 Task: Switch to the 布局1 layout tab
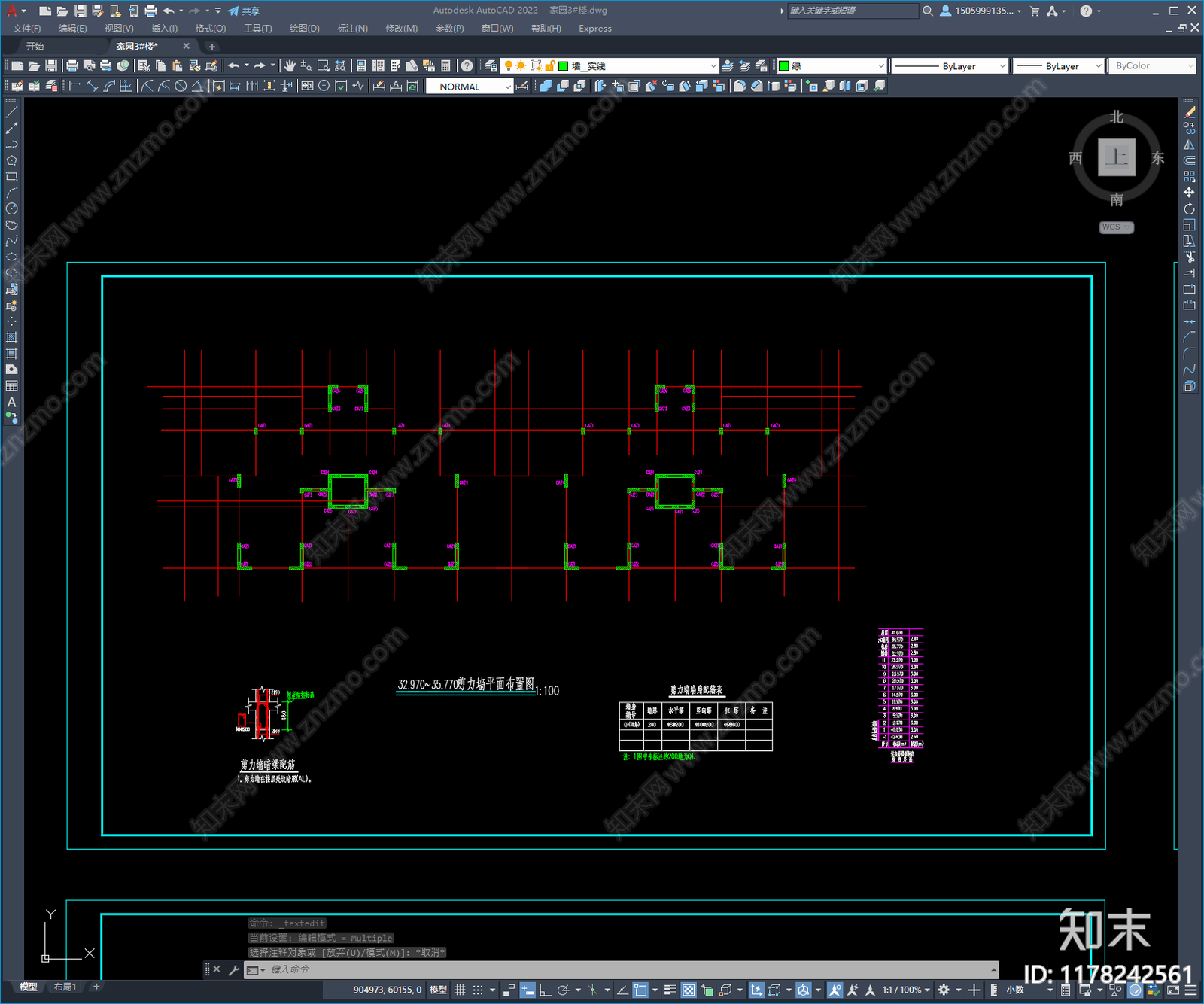click(65, 987)
